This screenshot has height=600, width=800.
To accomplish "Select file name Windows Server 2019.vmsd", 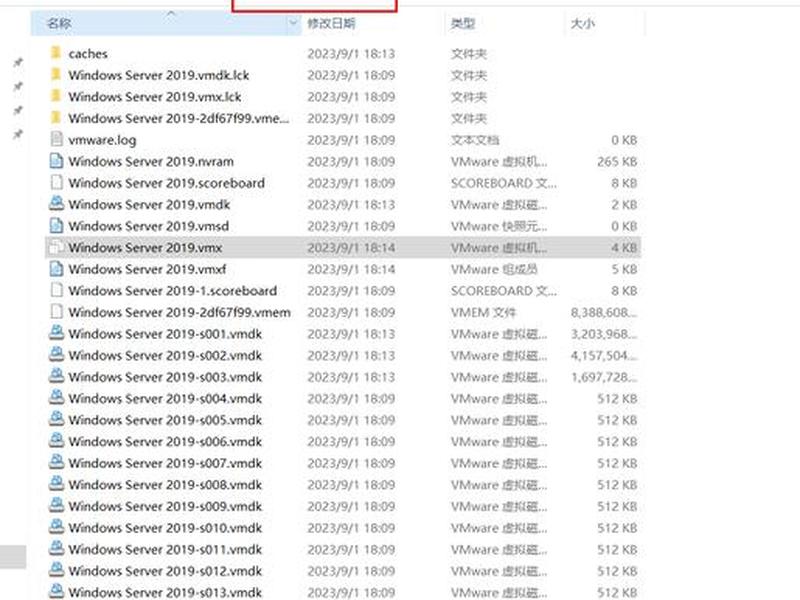I will 148,226.
